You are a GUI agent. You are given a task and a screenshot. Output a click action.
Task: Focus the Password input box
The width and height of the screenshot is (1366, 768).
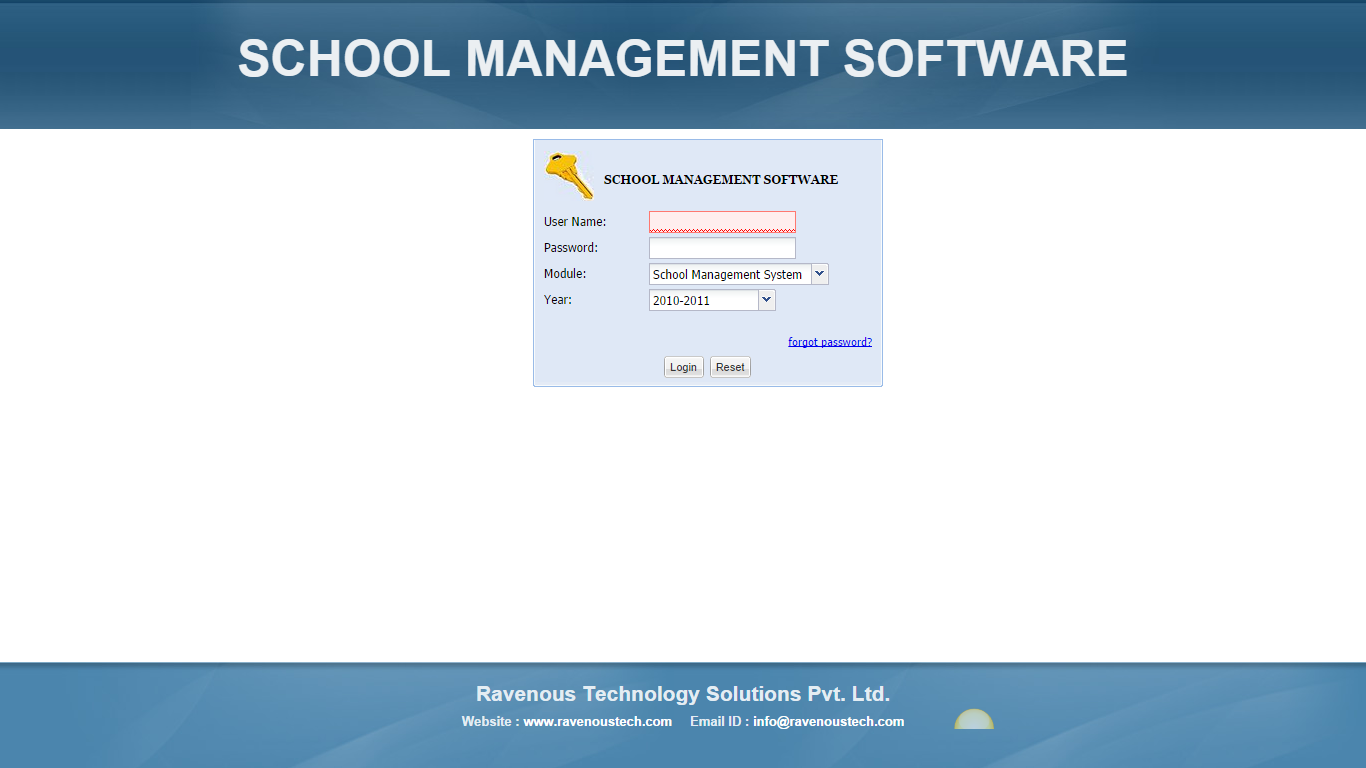[722, 248]
